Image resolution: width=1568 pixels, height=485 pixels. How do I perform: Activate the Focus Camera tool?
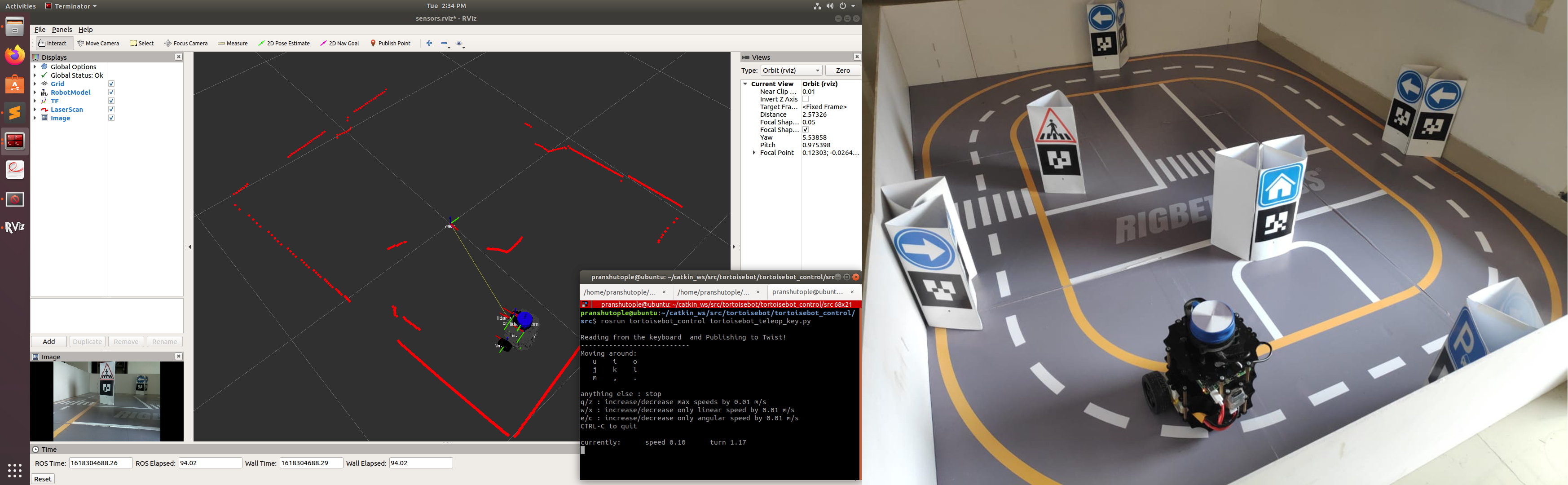pyautogui.click(x=186, y=43)
